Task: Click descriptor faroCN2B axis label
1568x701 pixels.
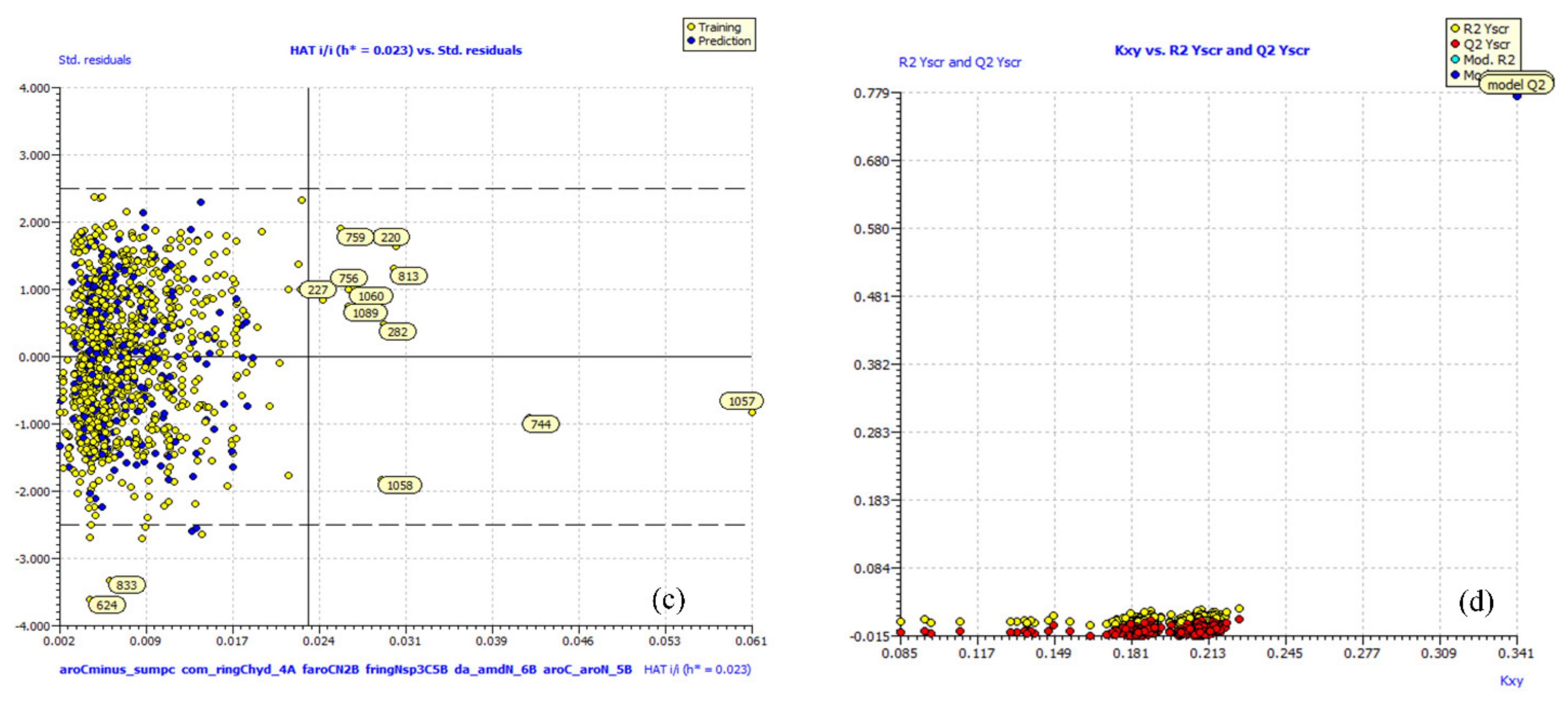Action: pos(330,669)
